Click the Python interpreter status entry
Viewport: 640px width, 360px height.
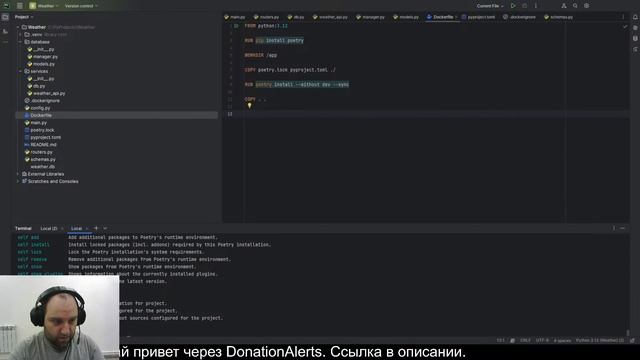600,340
